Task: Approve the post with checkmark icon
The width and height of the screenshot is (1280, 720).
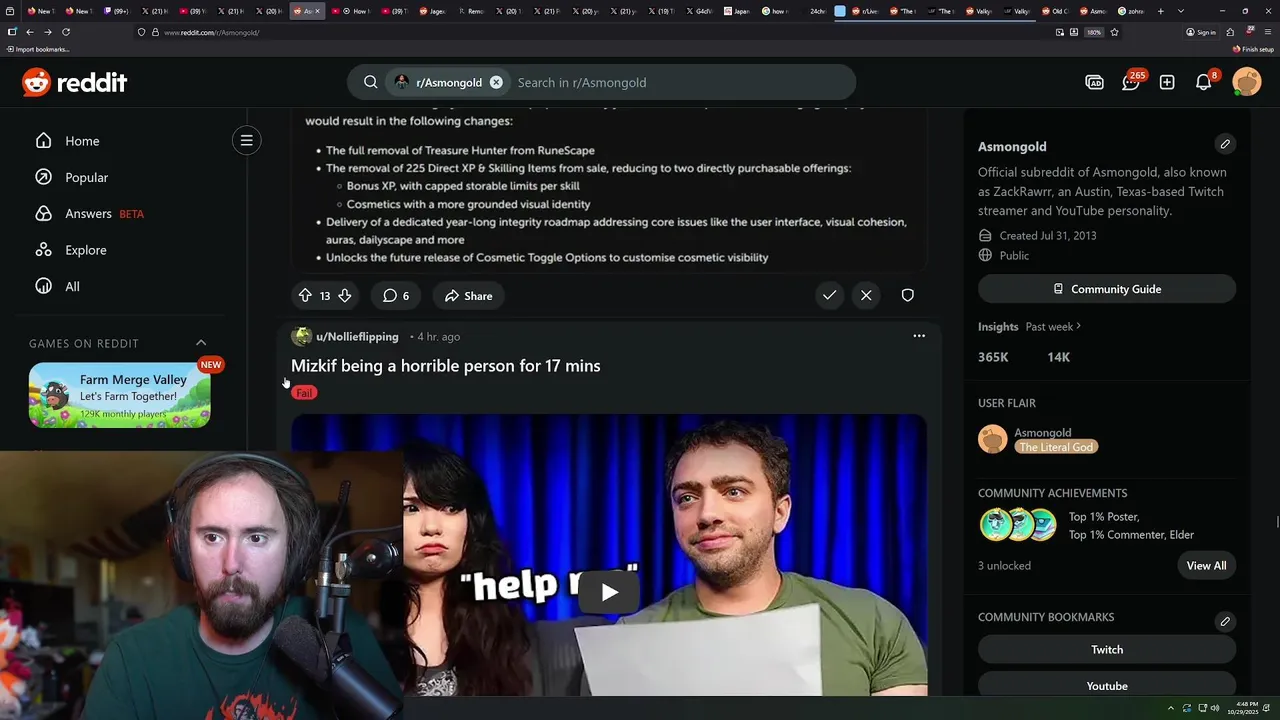Action: tap(829, 295)
